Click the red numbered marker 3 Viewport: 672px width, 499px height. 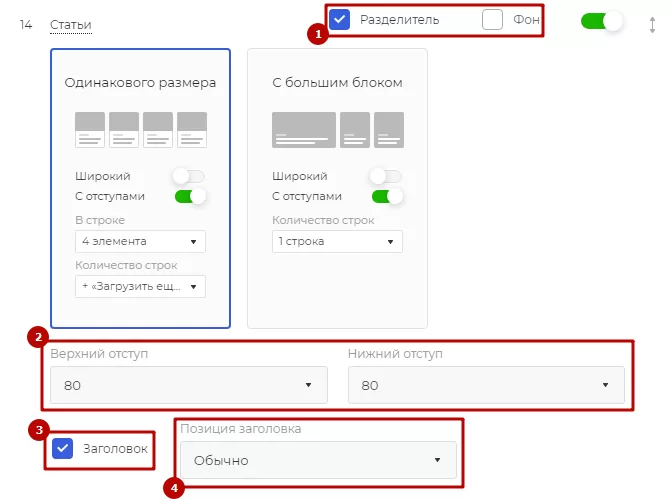tap(39, 430)
